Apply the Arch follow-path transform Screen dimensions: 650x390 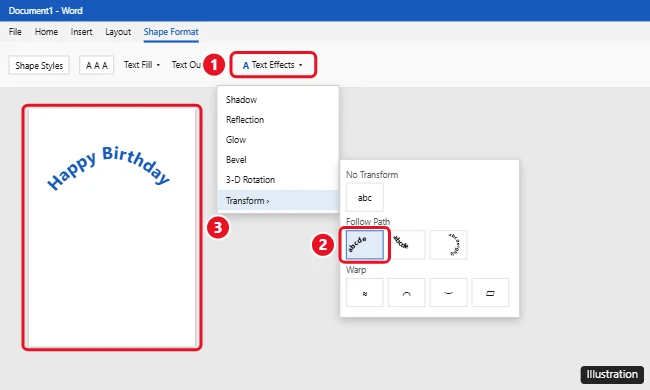(x=365, y=245)
